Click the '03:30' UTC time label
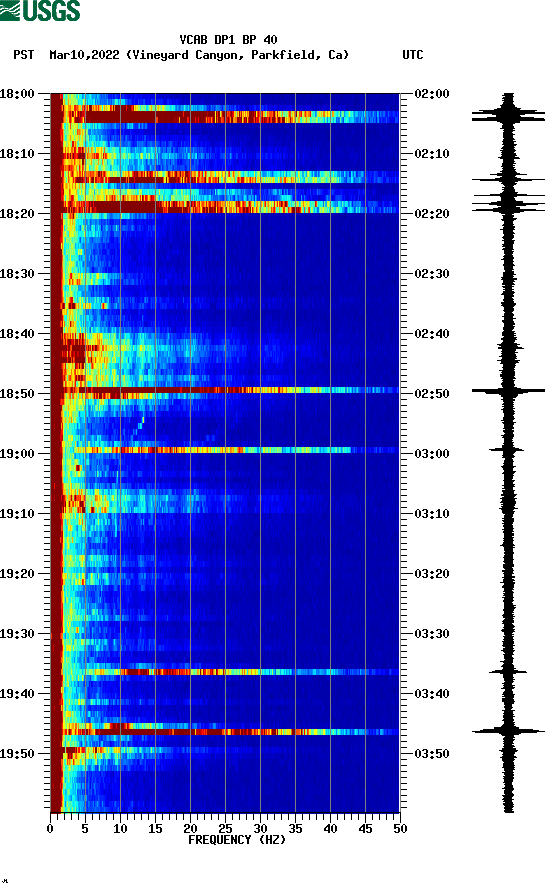Image resolution: width=552 pixels, height=892 pixels. coord(432,634)
